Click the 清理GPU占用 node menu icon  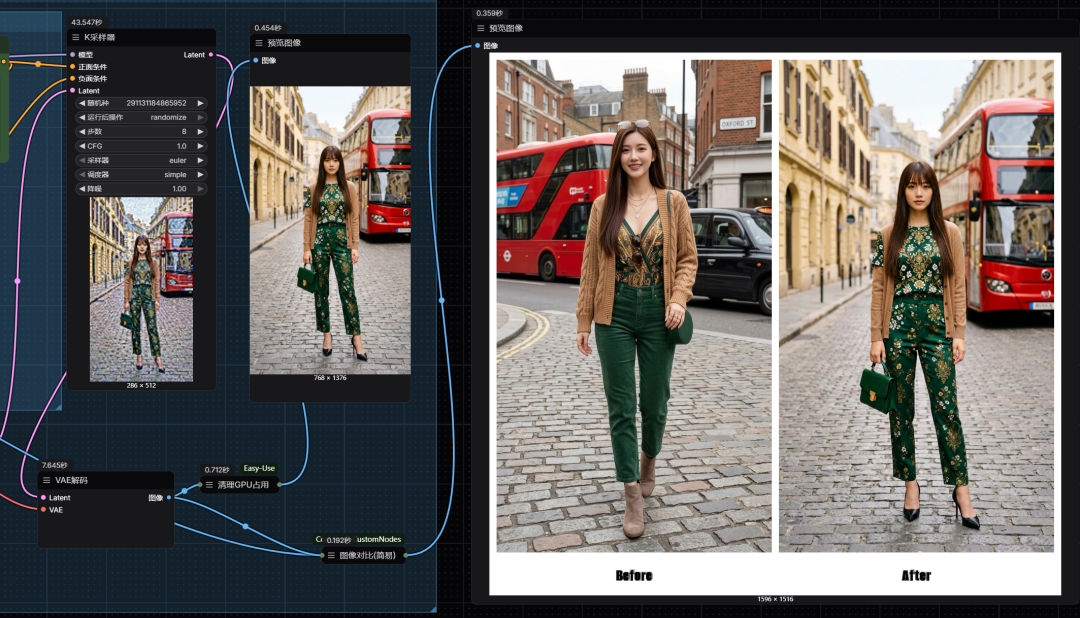coord(209,485)
